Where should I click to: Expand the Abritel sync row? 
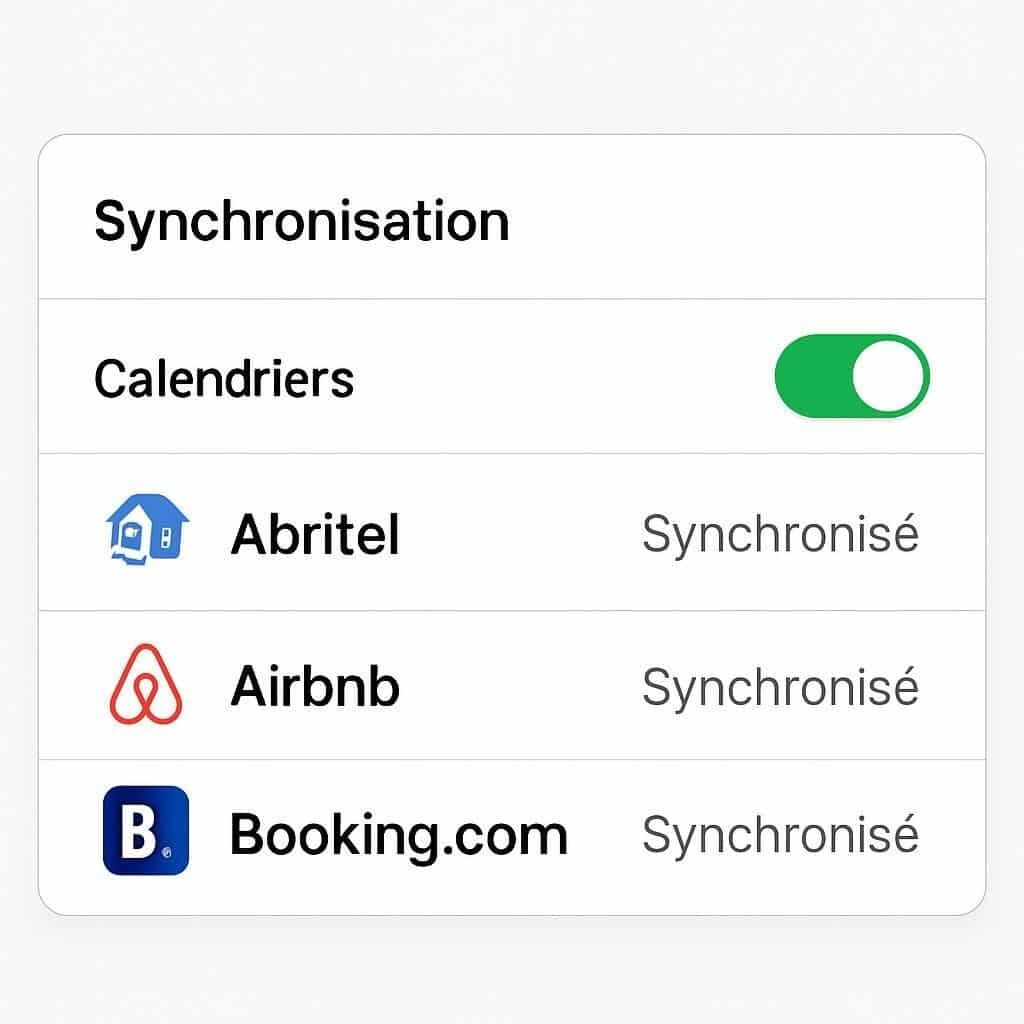click(x=512, y=534)
